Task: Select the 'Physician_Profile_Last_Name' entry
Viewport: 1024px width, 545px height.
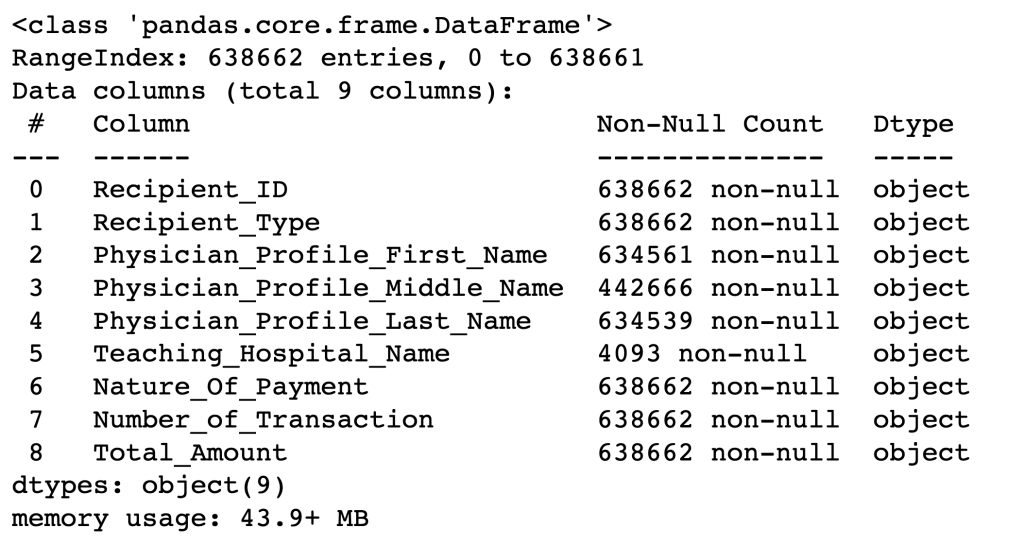Action: (x=312, y=321)
